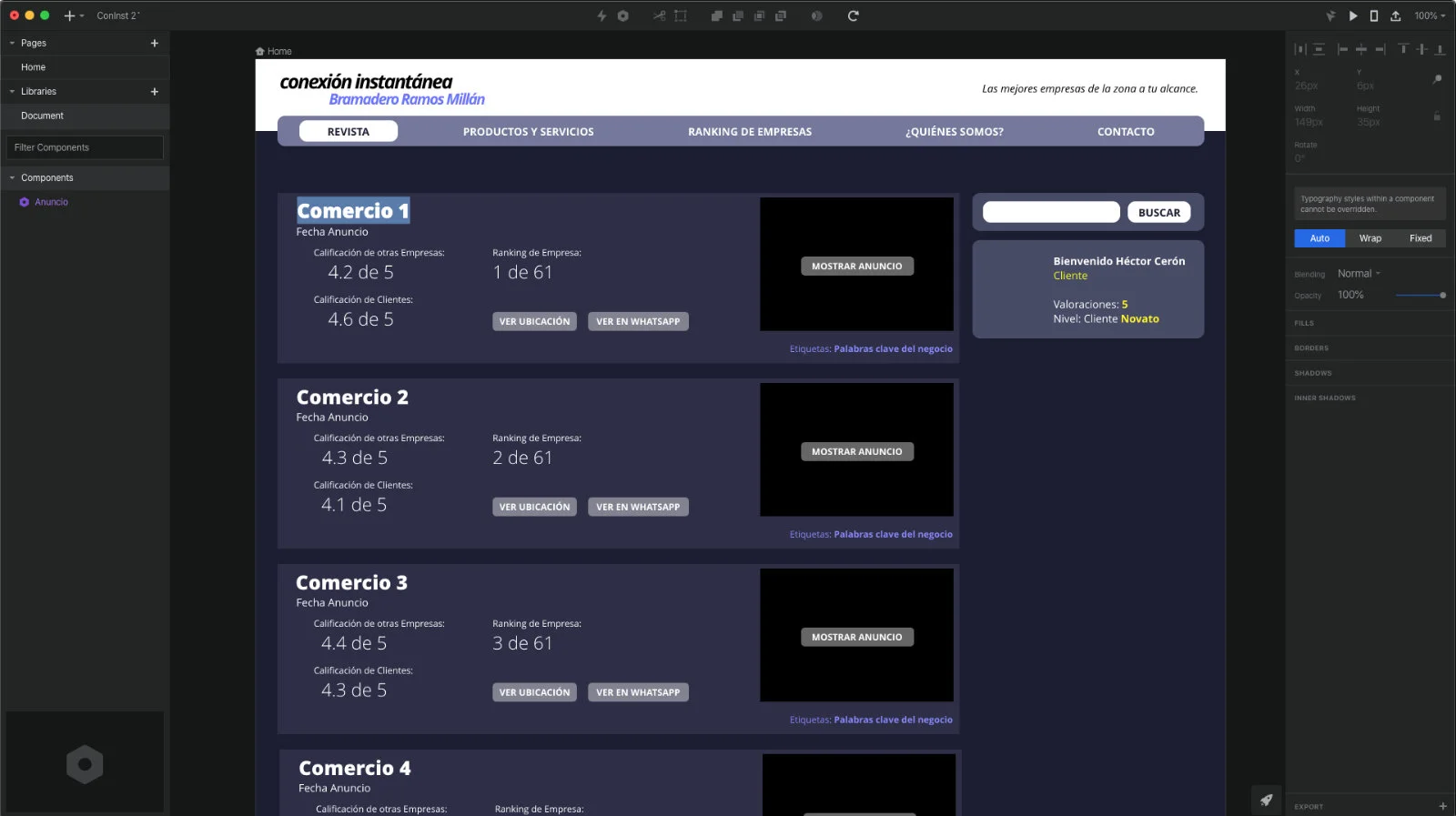Viewport: 1456px width, 816px height.
Task: Click MOSTRAR ANUNCIO button for Comercio 2
Action: [x=856, y=452]
